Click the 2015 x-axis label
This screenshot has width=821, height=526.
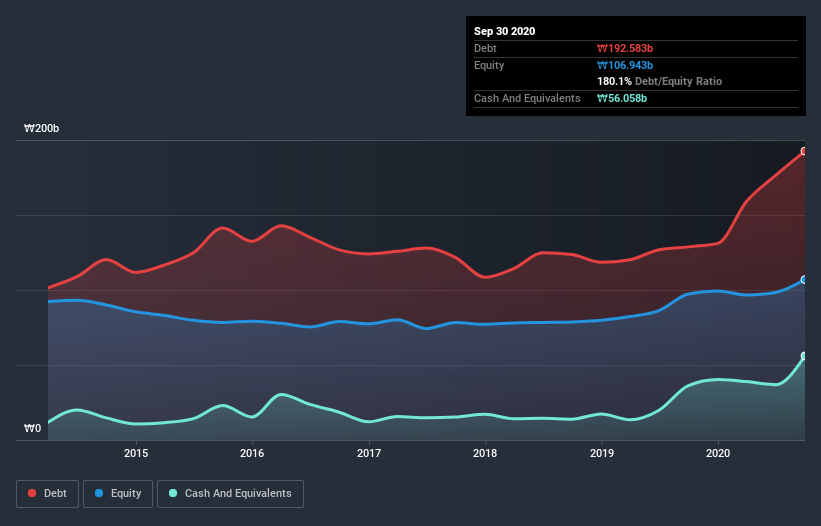136,453
